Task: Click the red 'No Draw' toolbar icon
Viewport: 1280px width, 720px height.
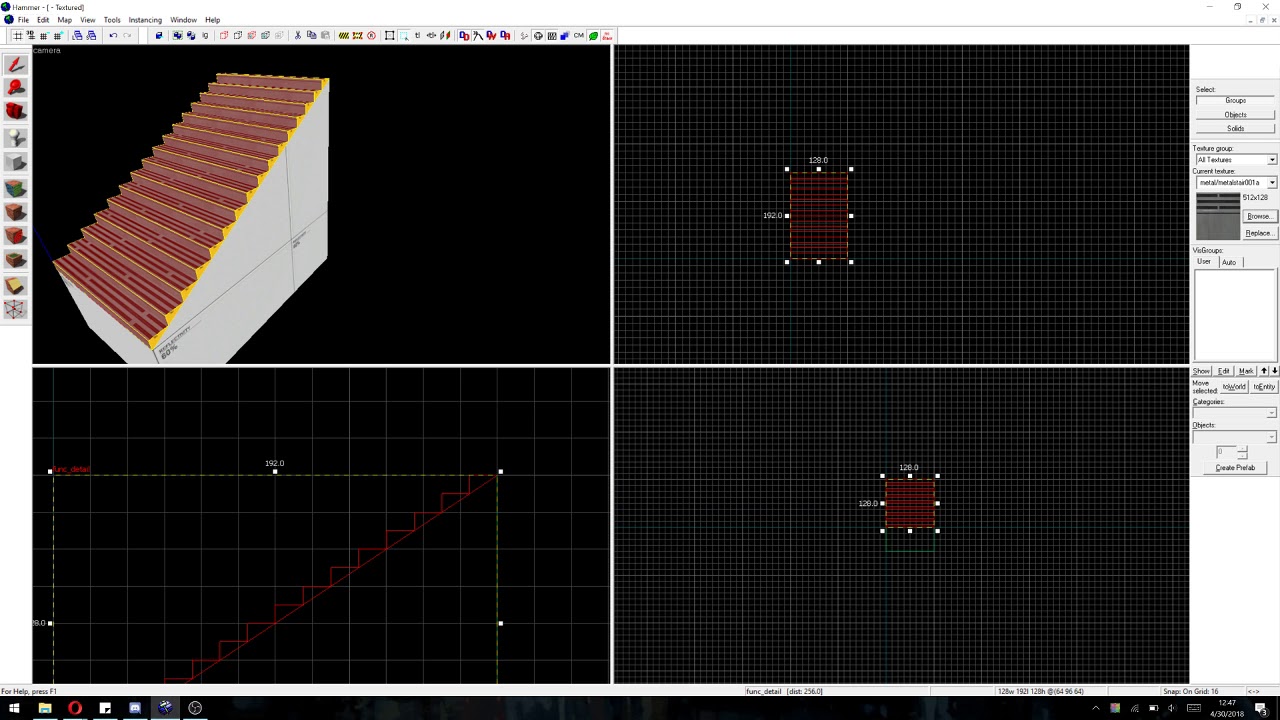Action: point(607,35)
